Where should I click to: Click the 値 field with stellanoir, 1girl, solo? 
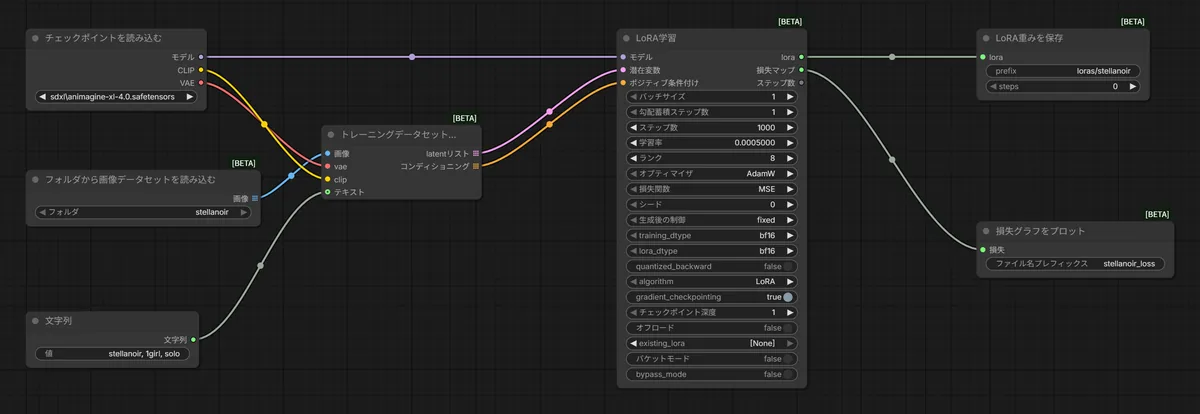pyautogui.click(x=112, y=354)
